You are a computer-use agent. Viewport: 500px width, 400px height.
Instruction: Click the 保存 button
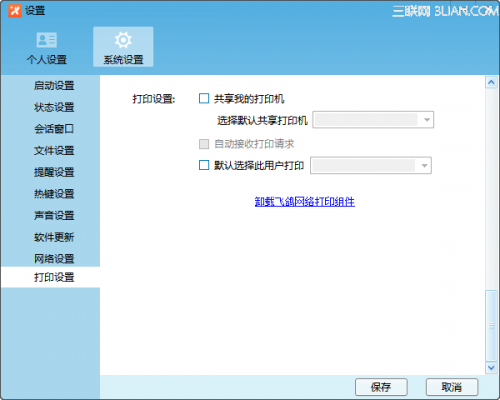[381, 387]
